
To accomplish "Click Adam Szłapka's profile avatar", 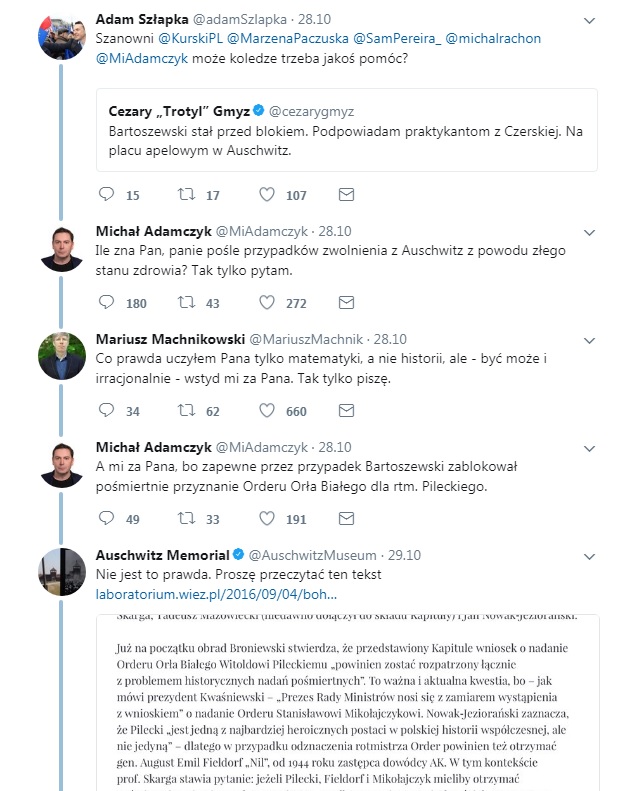I will tap(61, 39).
